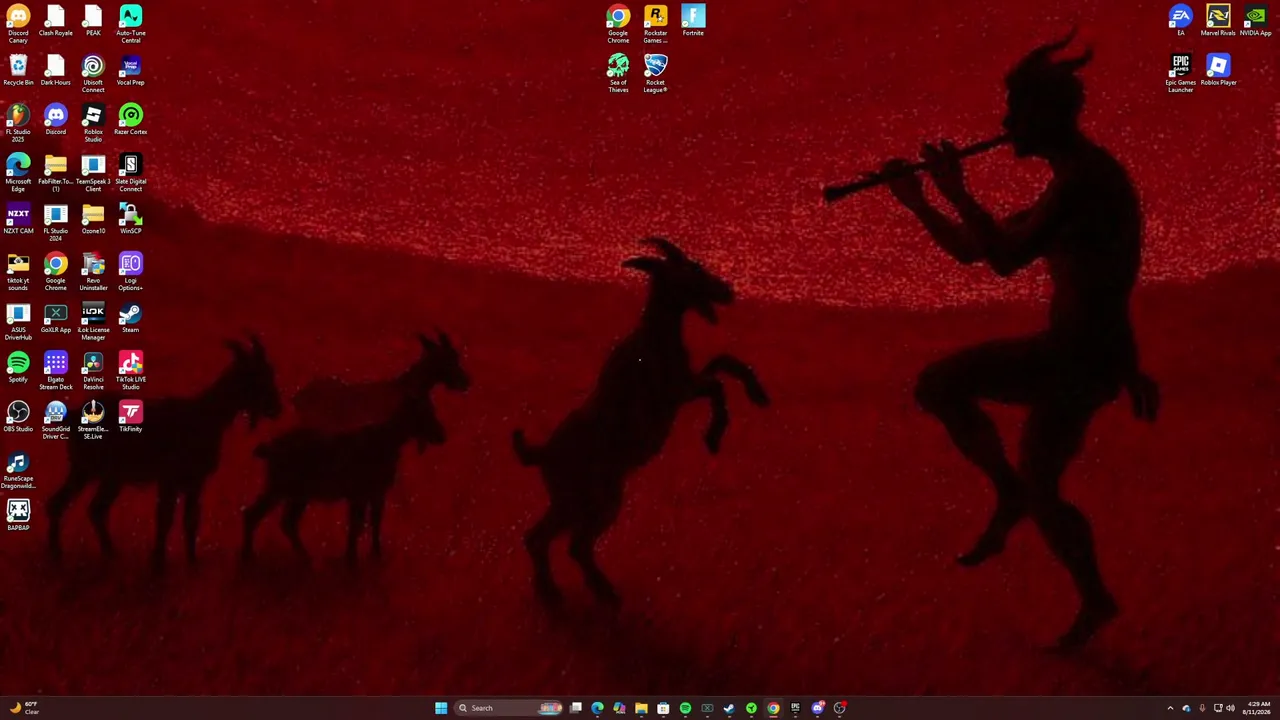Launch iLok License Manager from the desktop
Image resolution: width=1280 pixels, height=720 pixels.
click(93, 322)
